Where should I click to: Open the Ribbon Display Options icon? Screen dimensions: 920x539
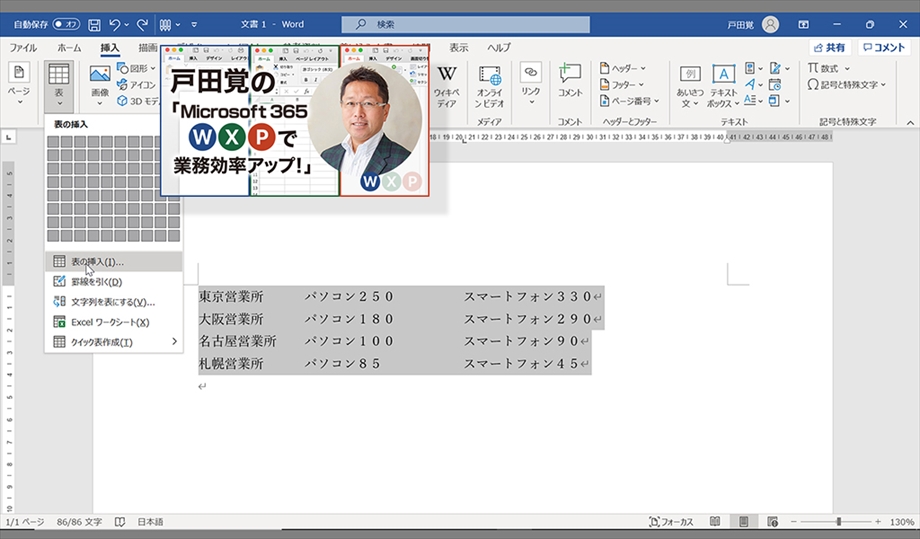coord(803,25)
